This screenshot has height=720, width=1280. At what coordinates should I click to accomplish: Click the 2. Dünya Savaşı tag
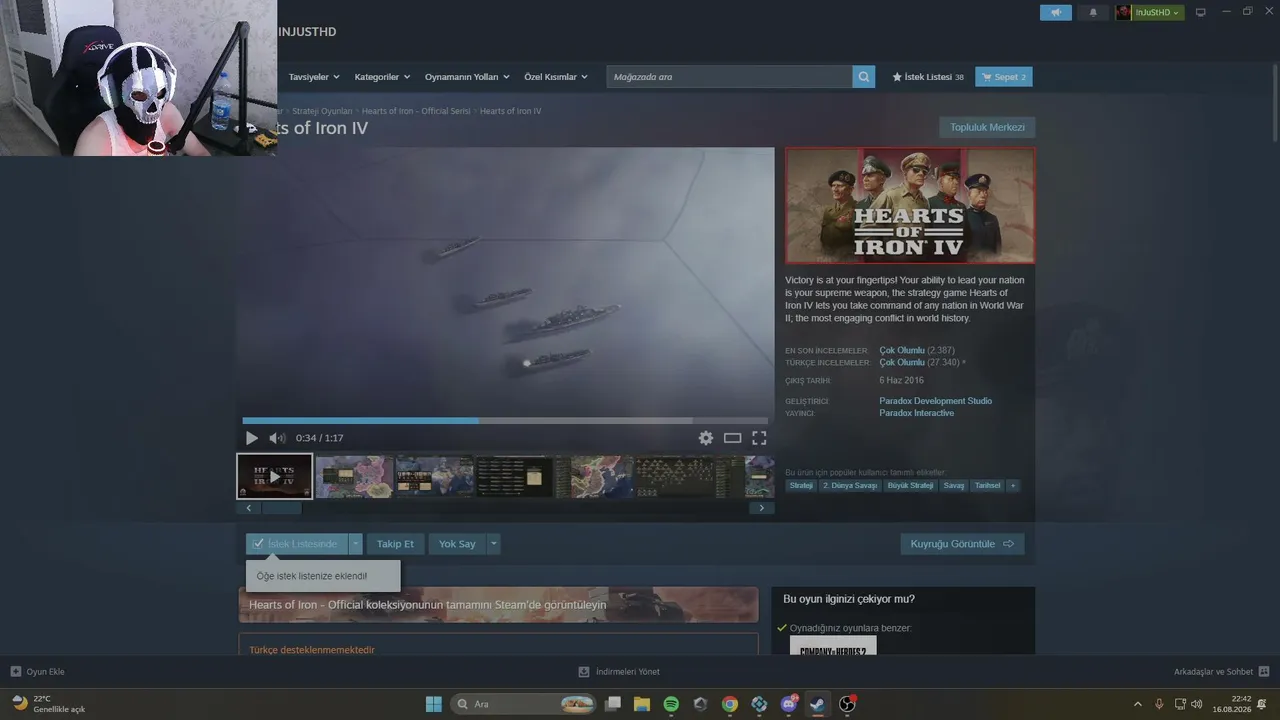tap(850, 486)
